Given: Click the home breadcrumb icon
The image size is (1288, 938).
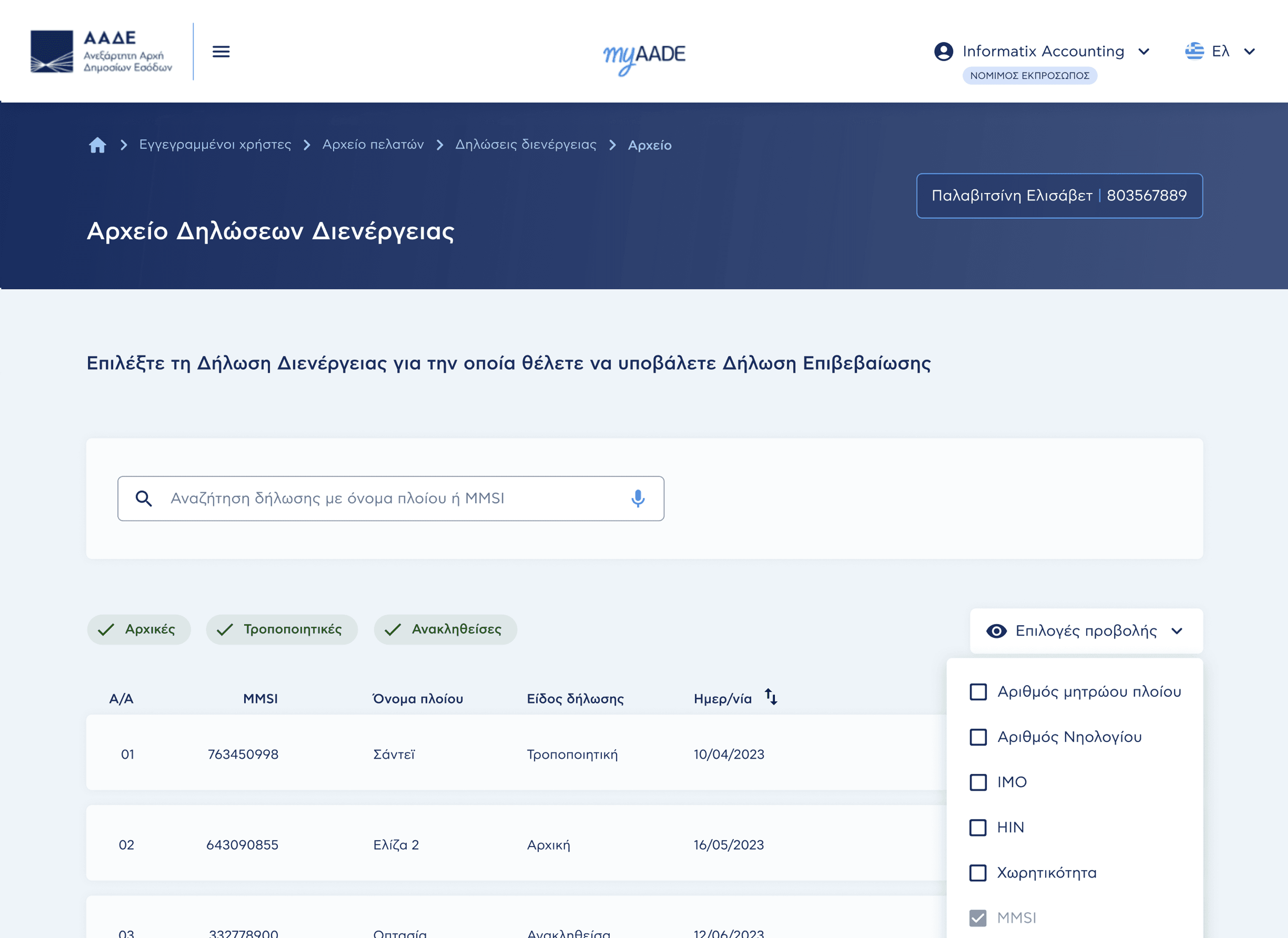Looking at the screenshot, I should [x=98, y=145].
